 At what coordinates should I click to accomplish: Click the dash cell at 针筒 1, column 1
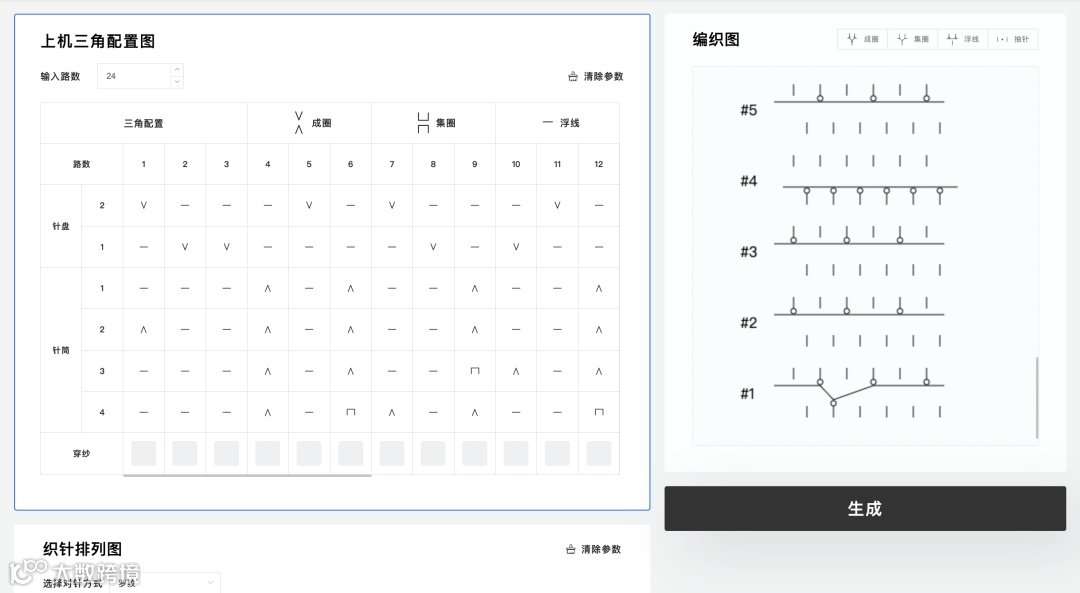(143, 288)
